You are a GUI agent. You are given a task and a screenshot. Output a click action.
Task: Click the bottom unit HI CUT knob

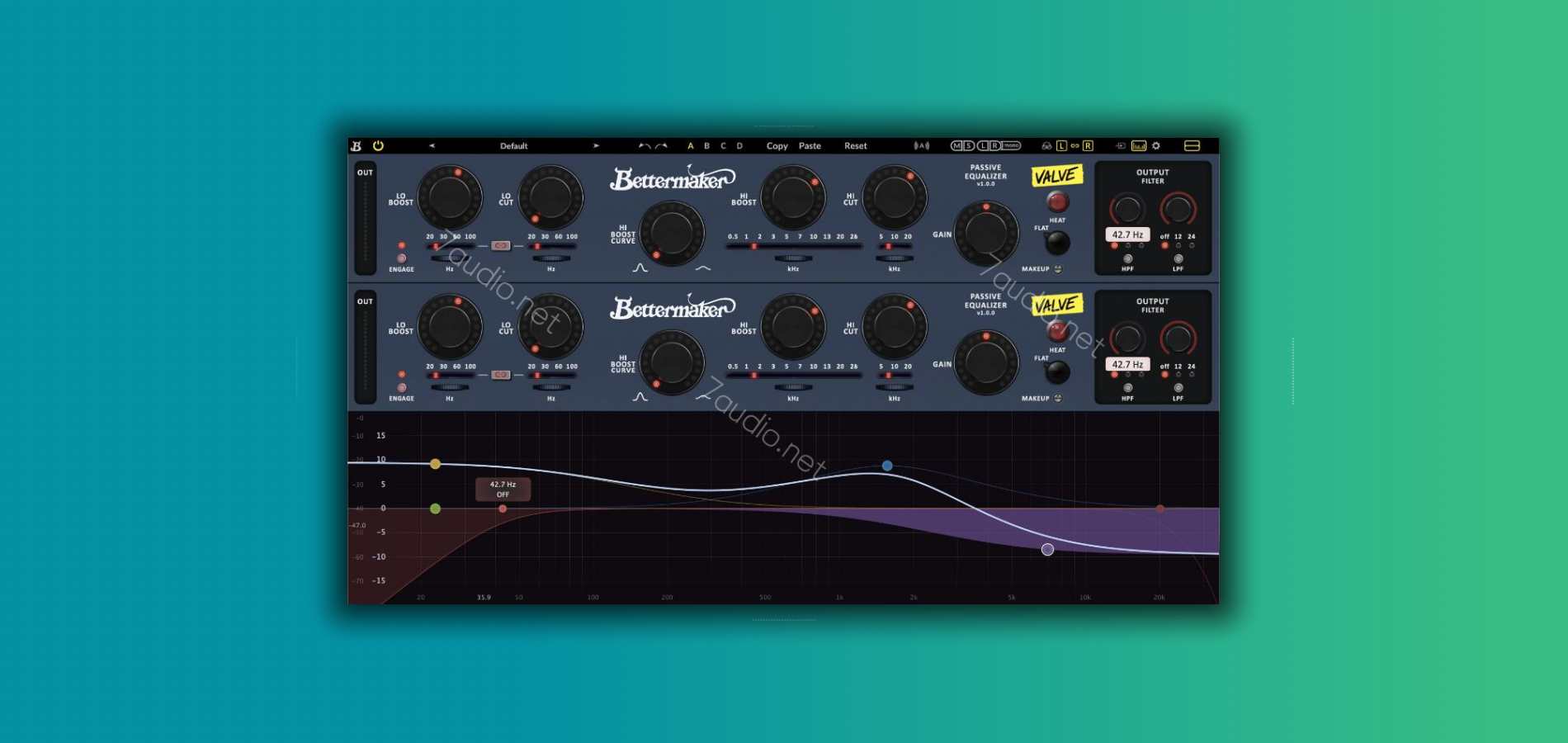pyautogui.click(x=894, y=326)
